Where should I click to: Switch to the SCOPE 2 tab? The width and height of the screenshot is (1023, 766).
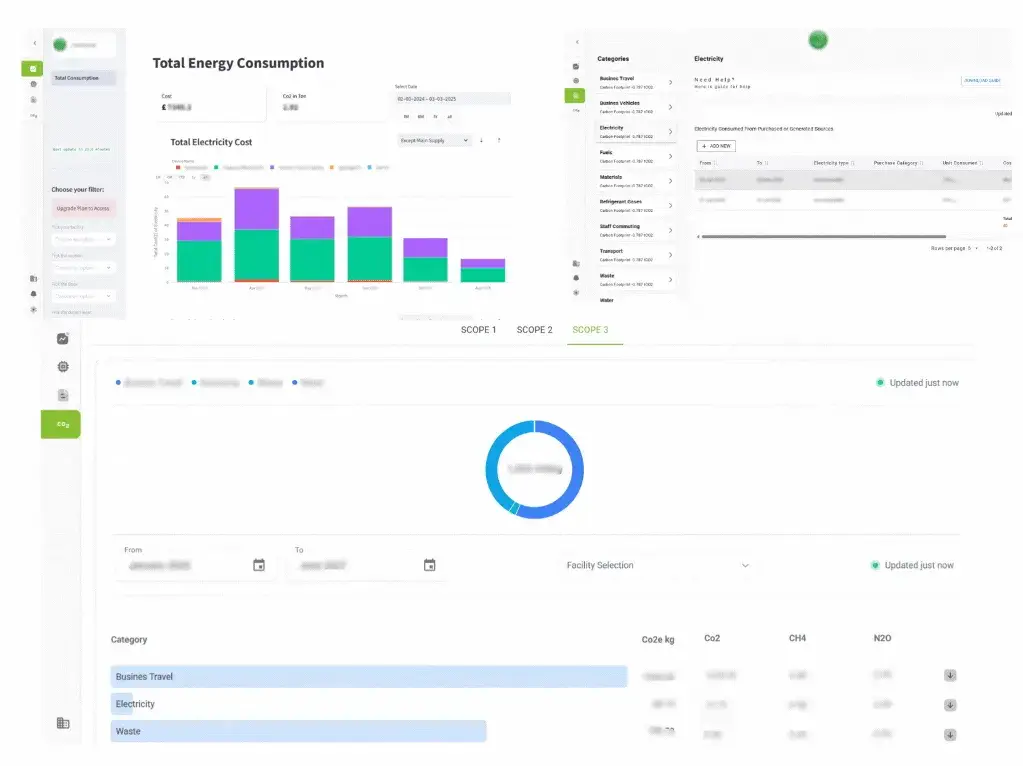534,330
